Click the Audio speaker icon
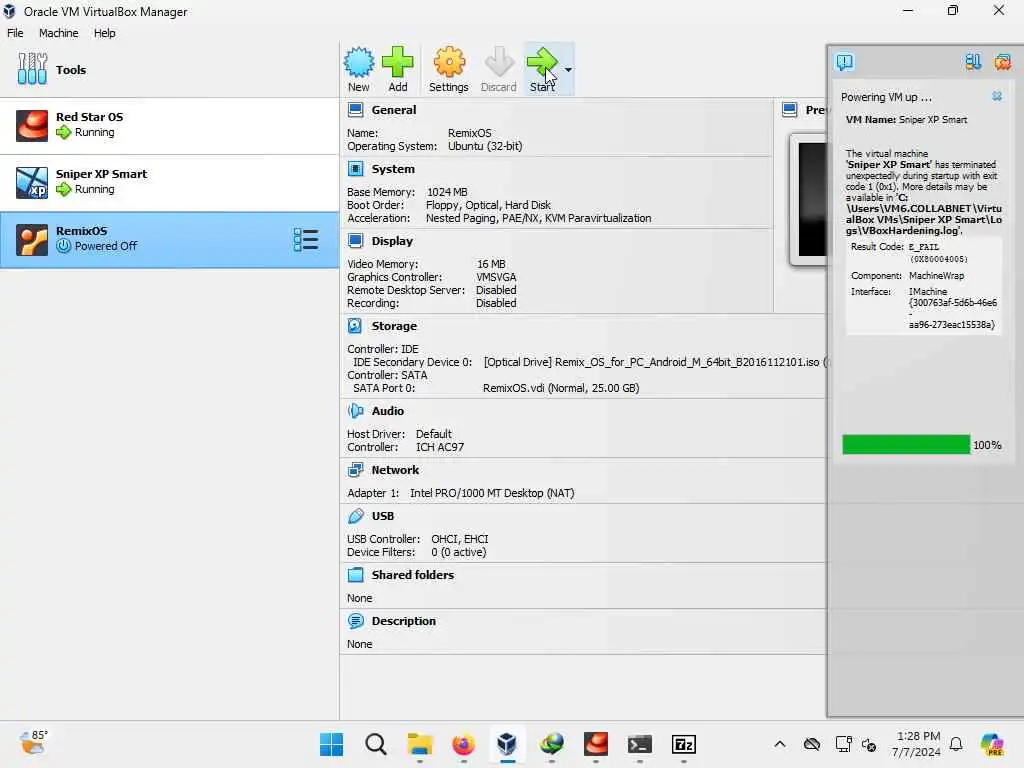 point(355,410)
